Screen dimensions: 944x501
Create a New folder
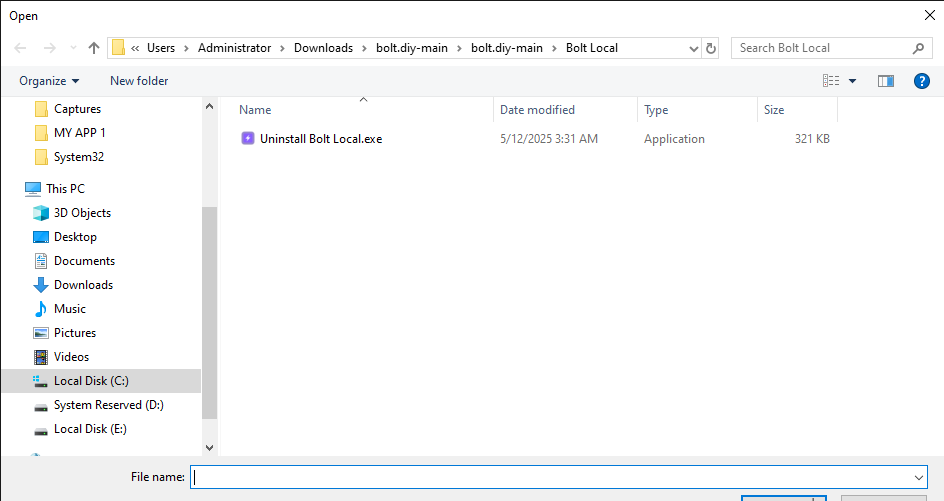click(139, 81)
